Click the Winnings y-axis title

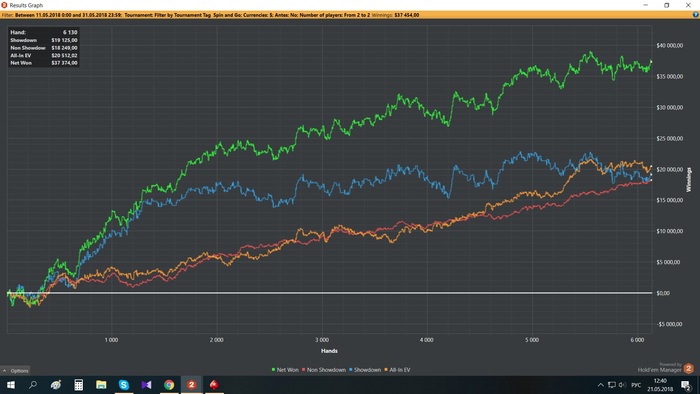pos(688,180)
